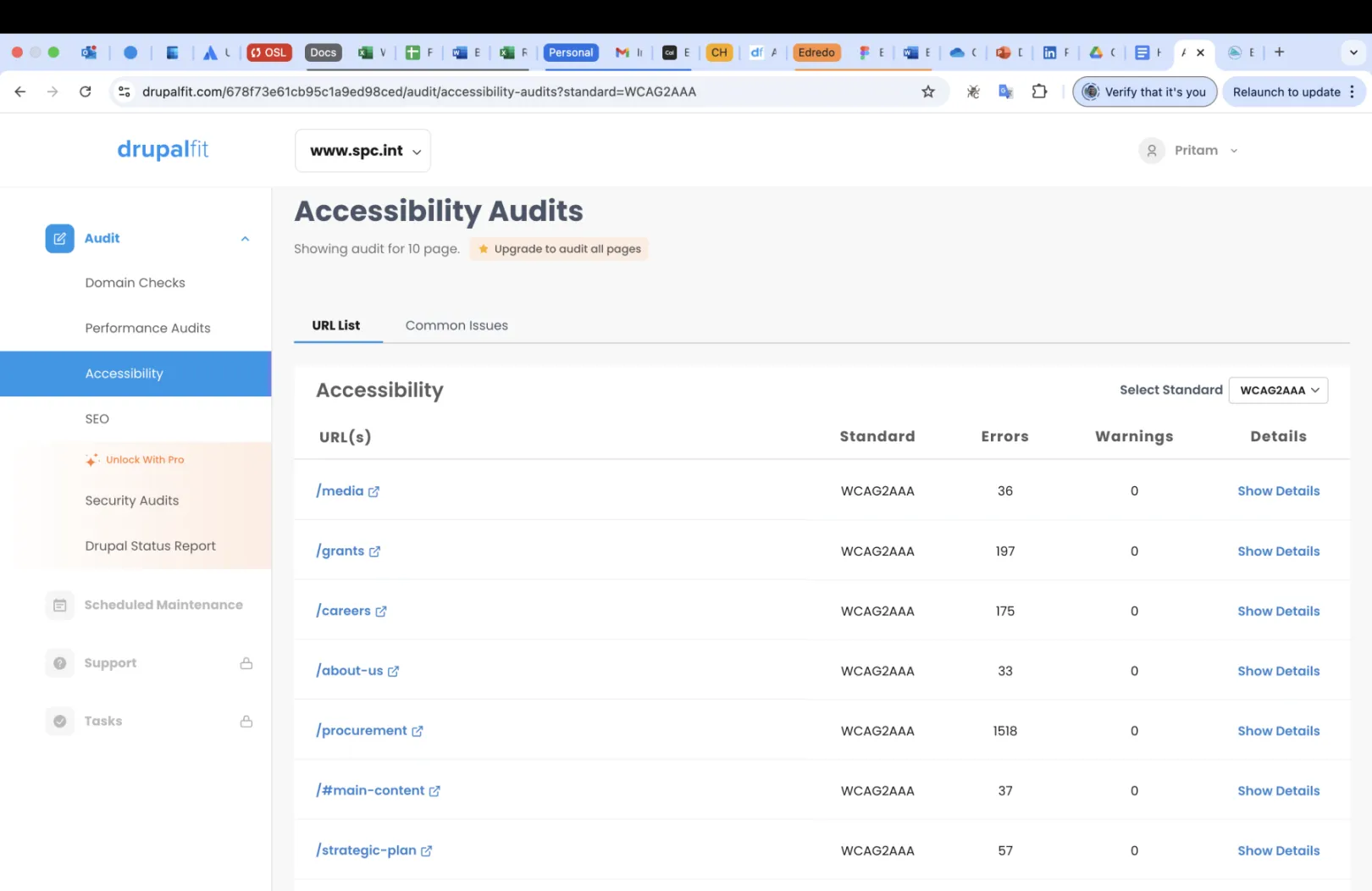The image size is (1372, 891).
Task: Click external link icon beside /procurement
Action: 418,731
